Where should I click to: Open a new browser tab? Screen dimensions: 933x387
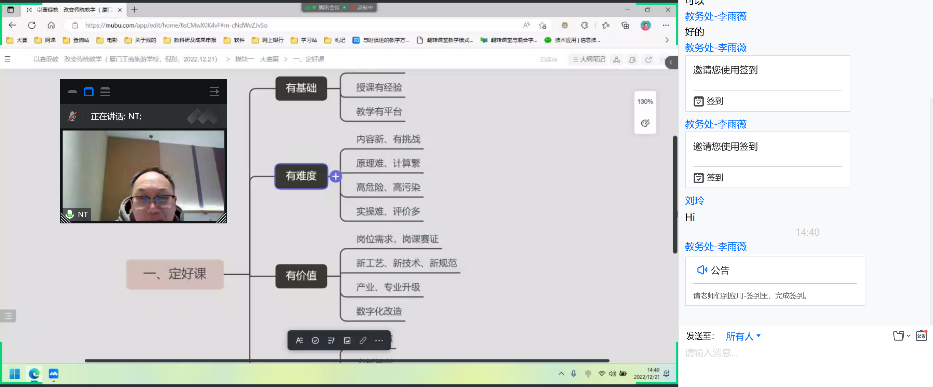coord(134,10)
